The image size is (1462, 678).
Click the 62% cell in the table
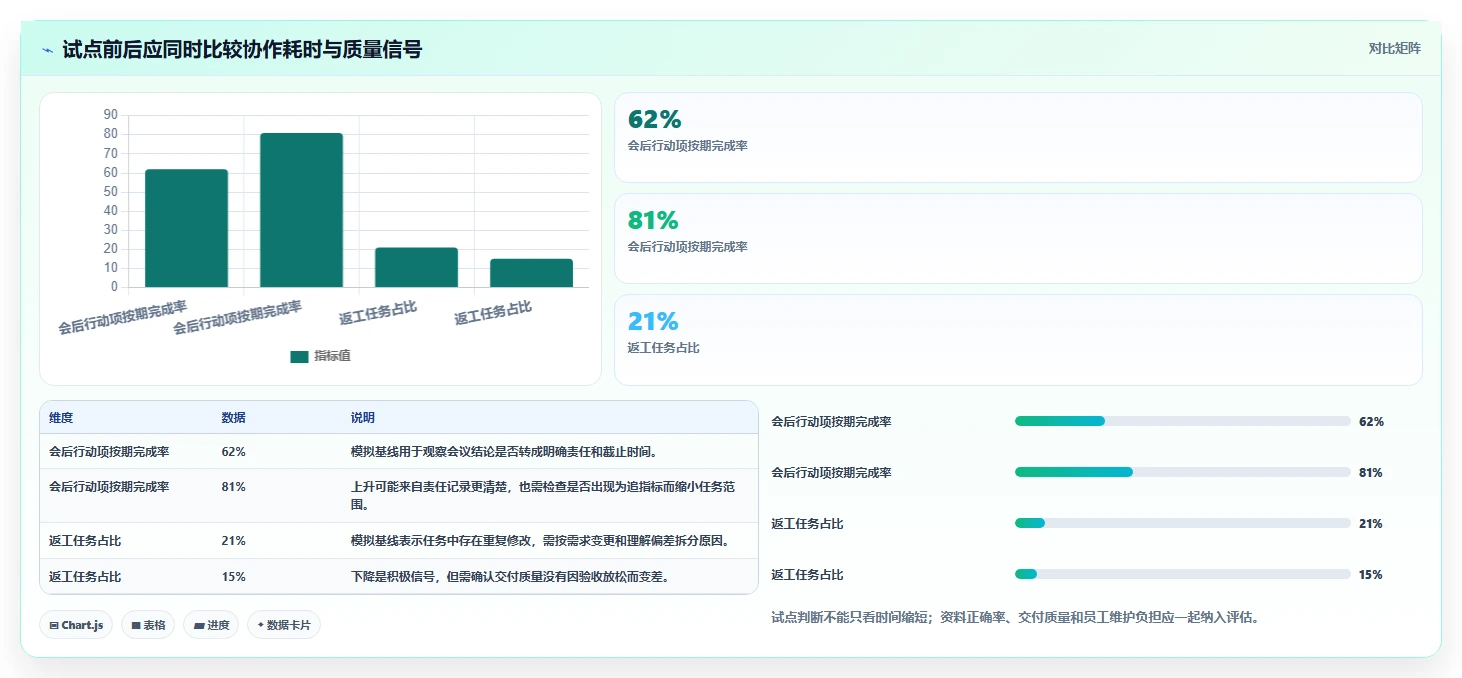[234, 452]
